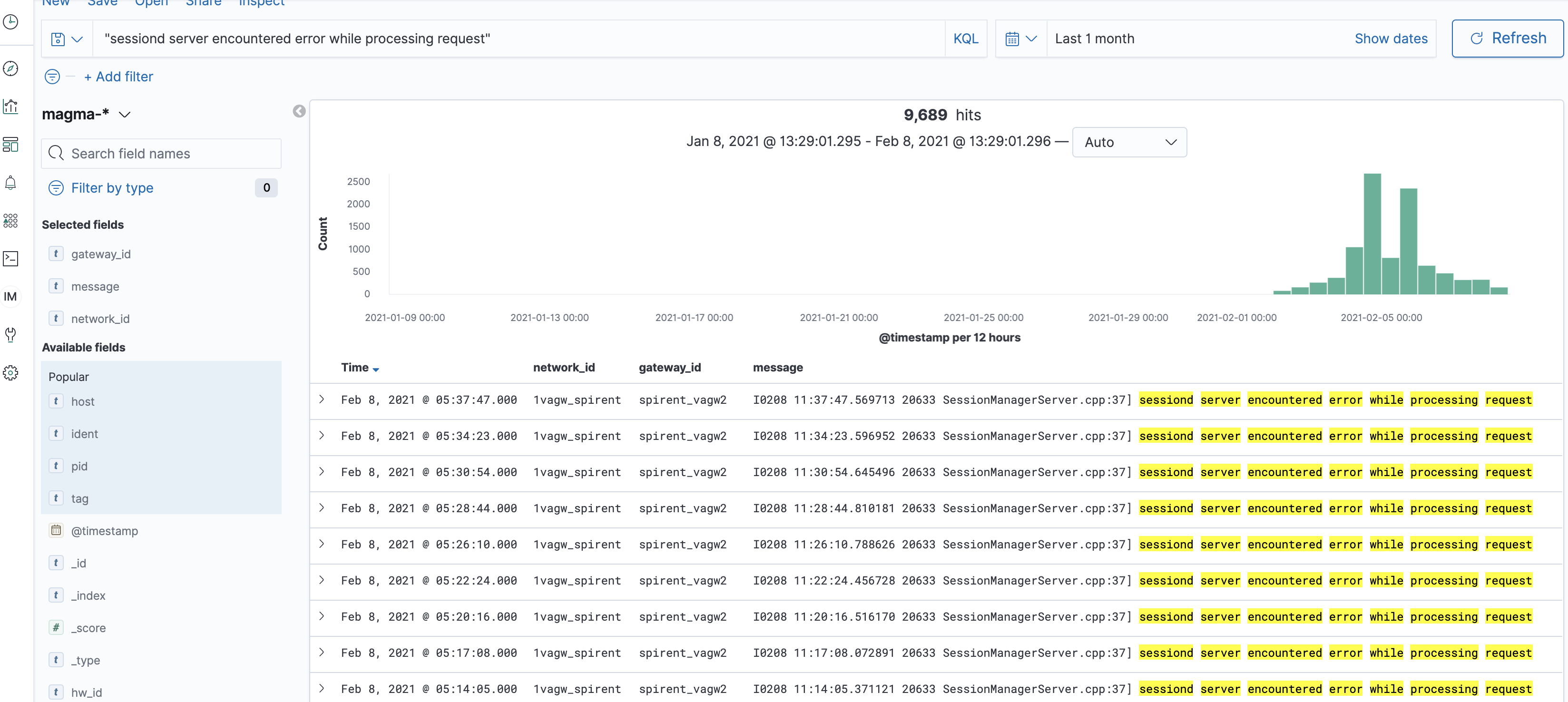Toggle the KQL query language switch
Image resolution: width=1568 pixels, height=702 pixels.
pos(965,39)
